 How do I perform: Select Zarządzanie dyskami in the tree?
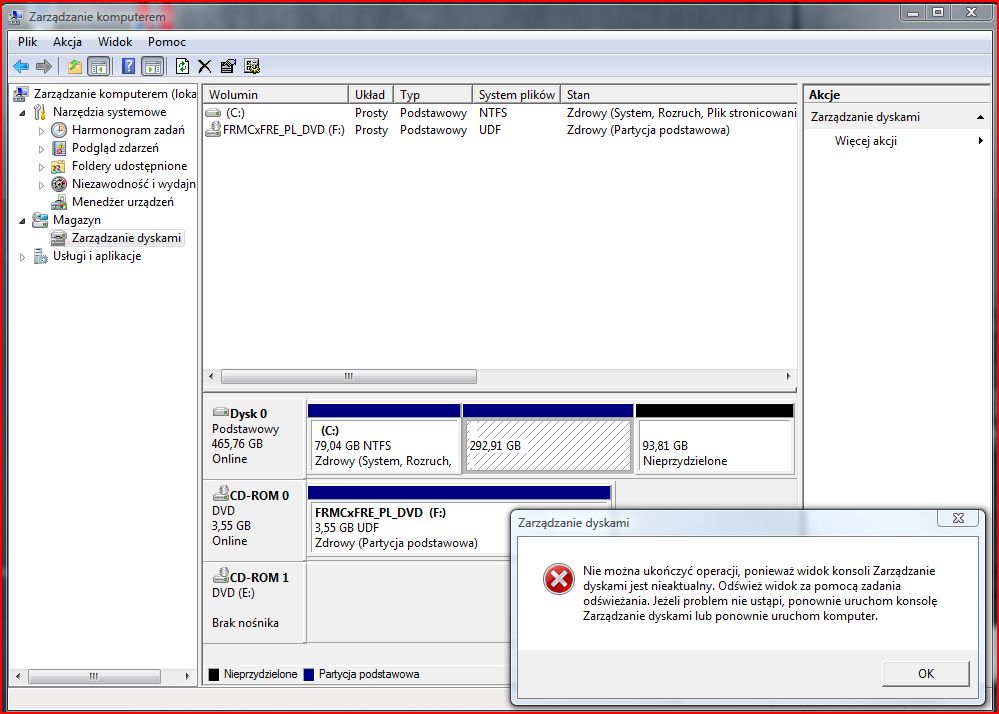click(126, 238)
